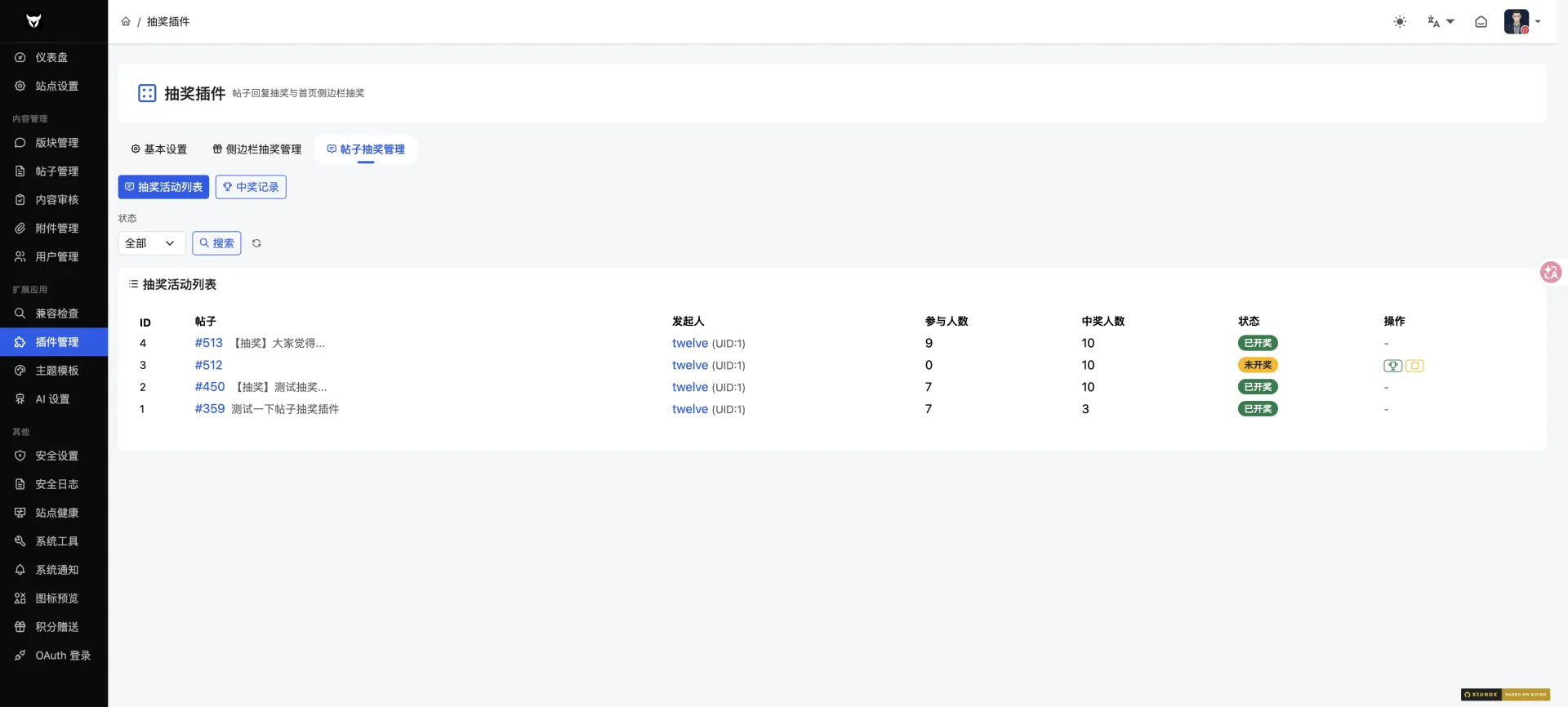Expand the 状态 filter dropdown showing 全部
This screenshot has height=707, width=1568.
pos(151,243)
